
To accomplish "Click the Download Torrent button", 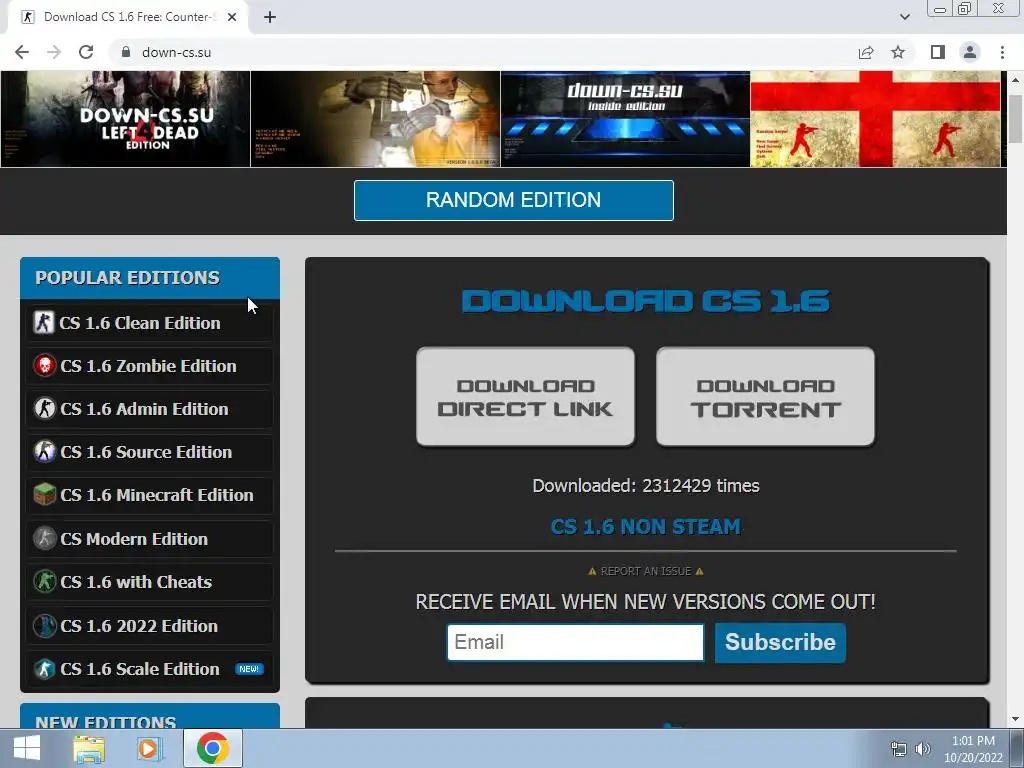I will (765, 397).
